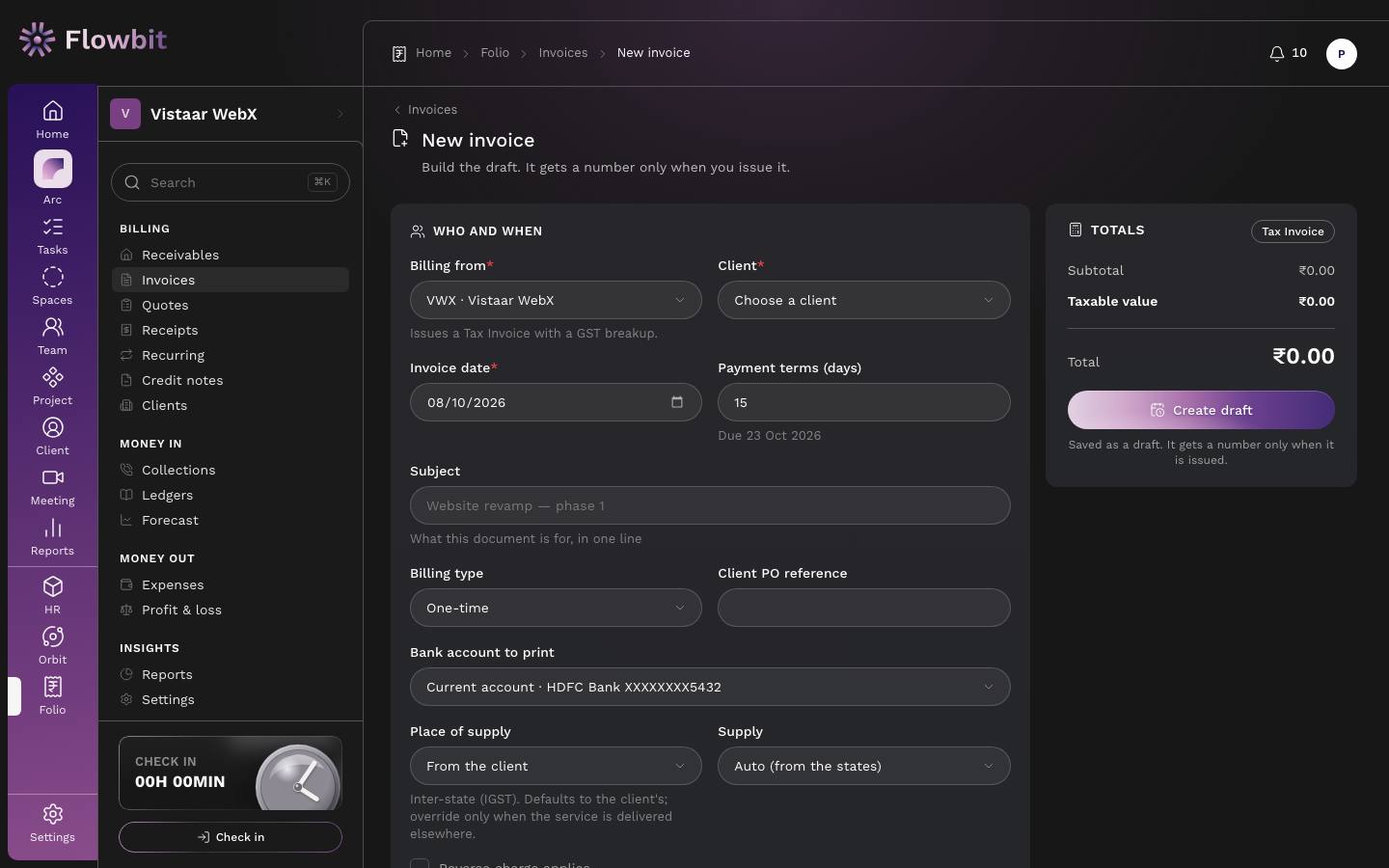Expand the Vistaar WebX workspace switcher
The height and width of the screenshot is (868, 1389).
tap(230, 114)
